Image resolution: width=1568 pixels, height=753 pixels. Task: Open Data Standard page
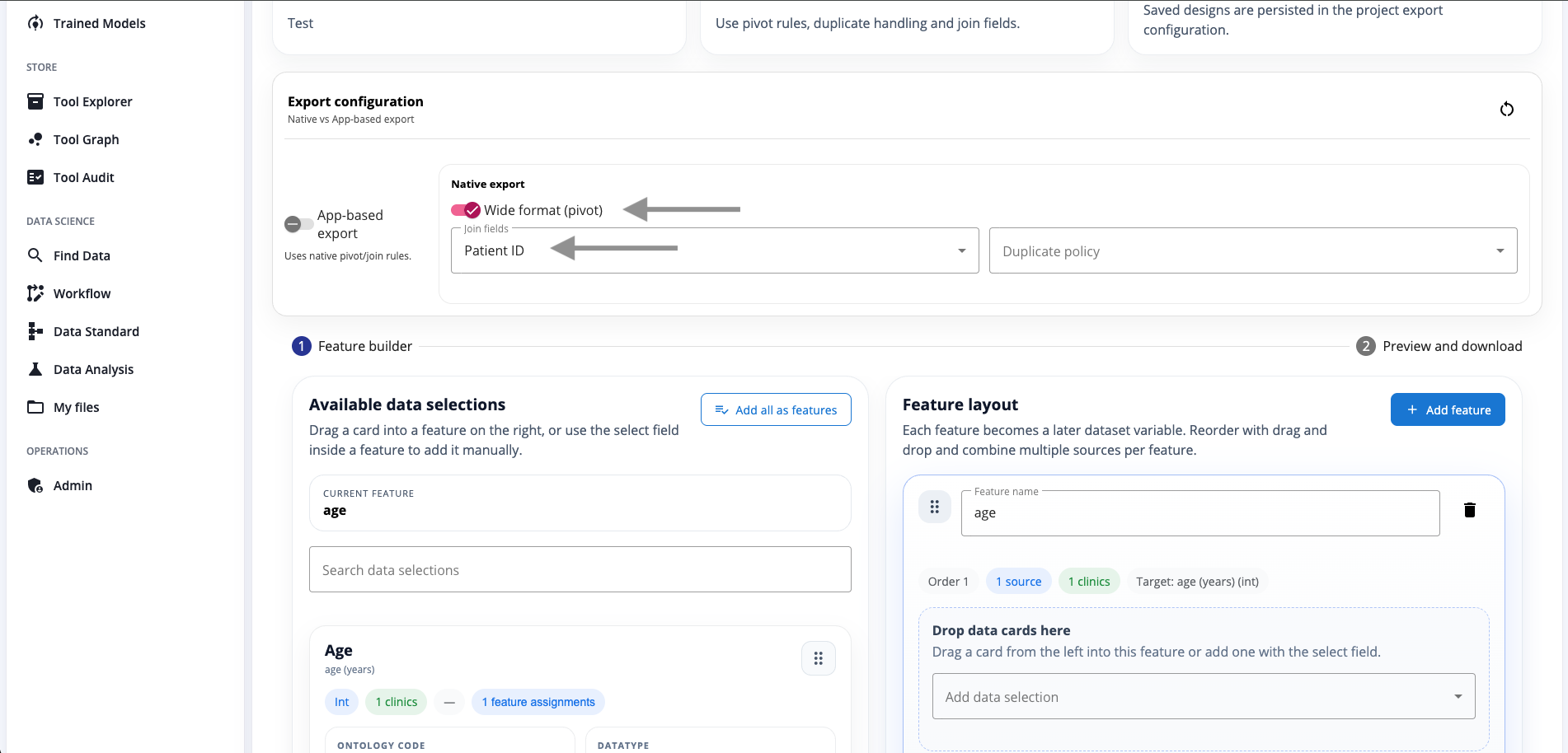coord(96,331)
